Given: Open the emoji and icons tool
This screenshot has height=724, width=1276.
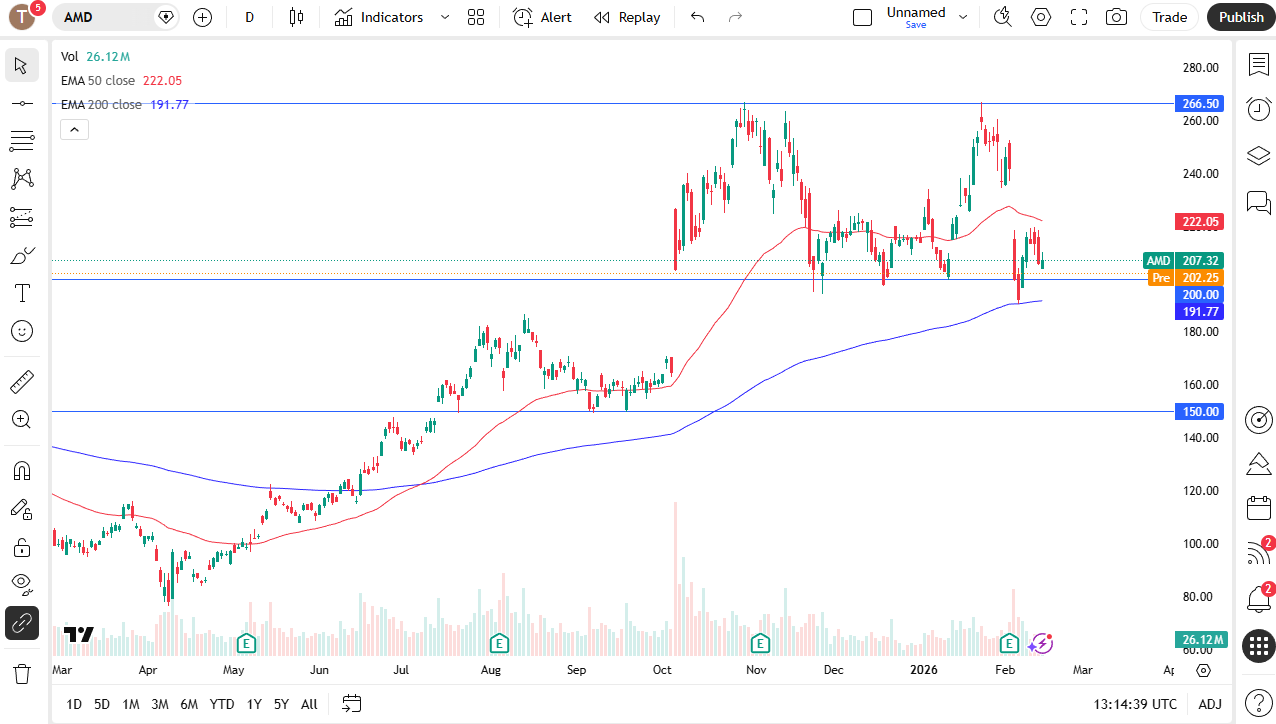Looking at the screenshot, I should point(21,331).
